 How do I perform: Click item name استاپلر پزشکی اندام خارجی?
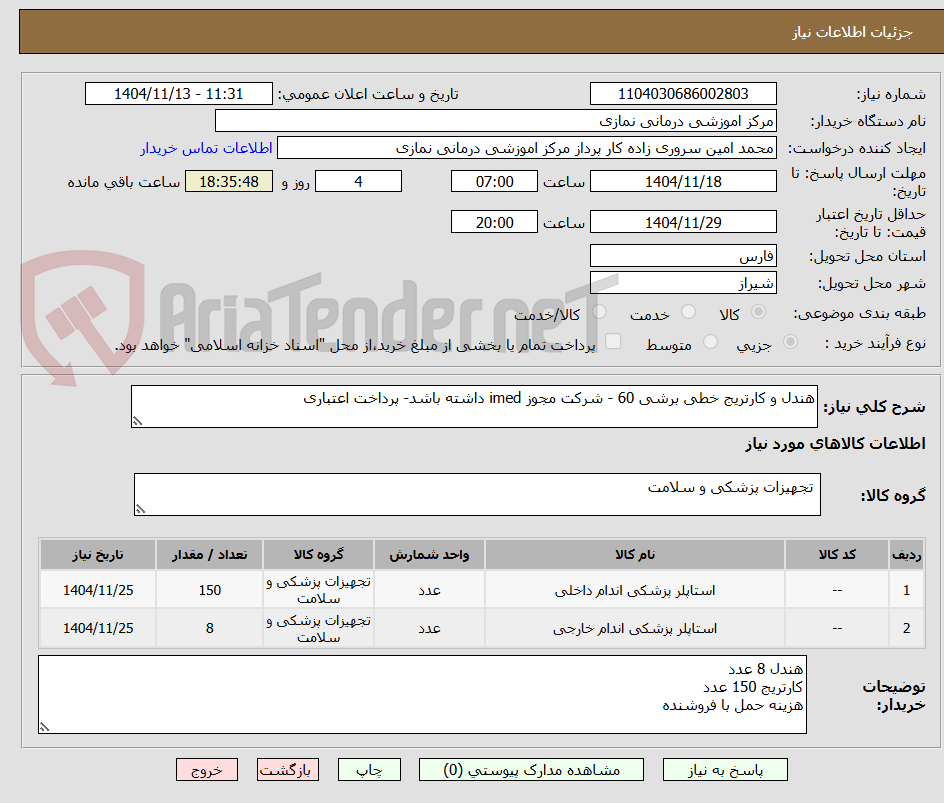pos(635,628)
